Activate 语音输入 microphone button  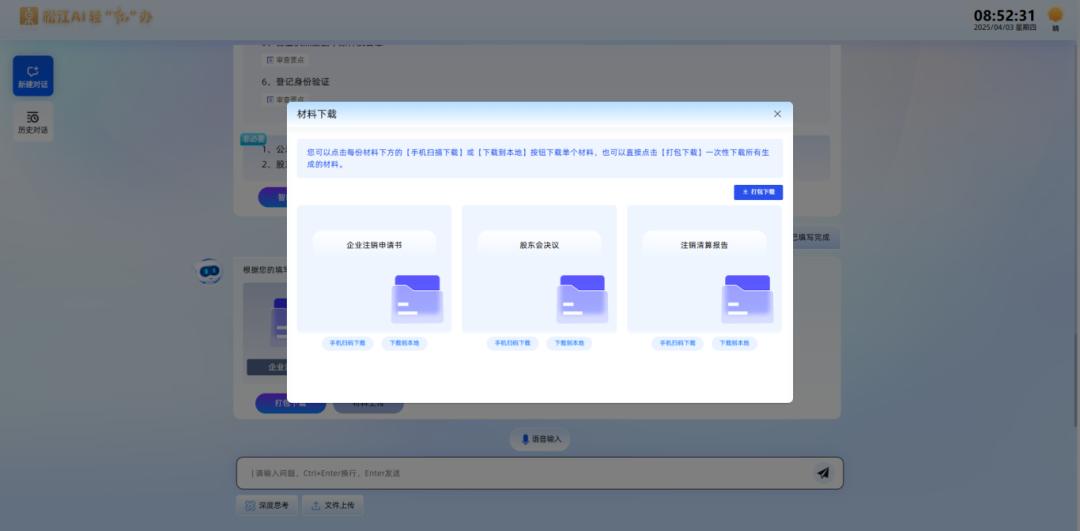tap(540, 439)
